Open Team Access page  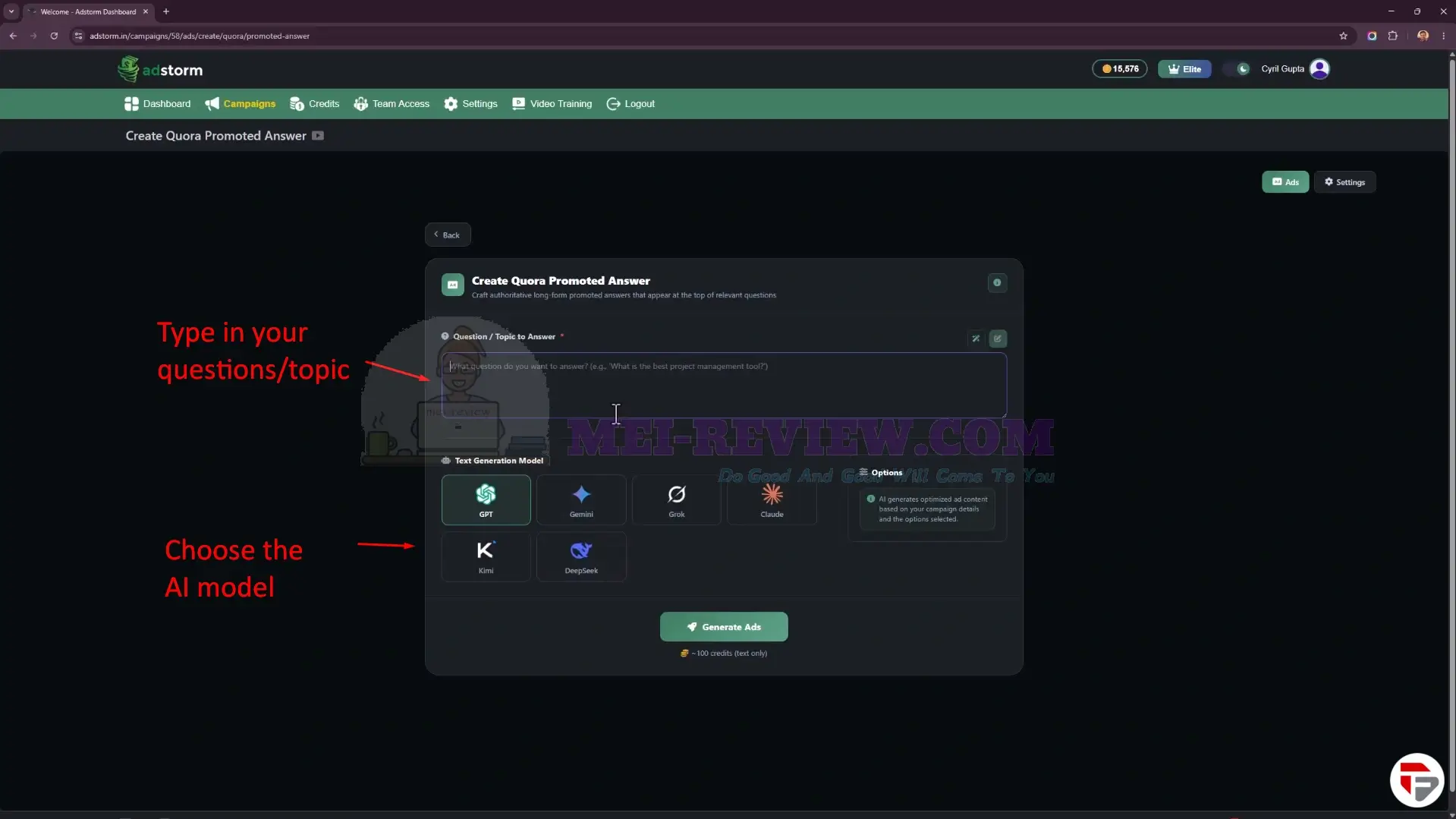(392, 104)
